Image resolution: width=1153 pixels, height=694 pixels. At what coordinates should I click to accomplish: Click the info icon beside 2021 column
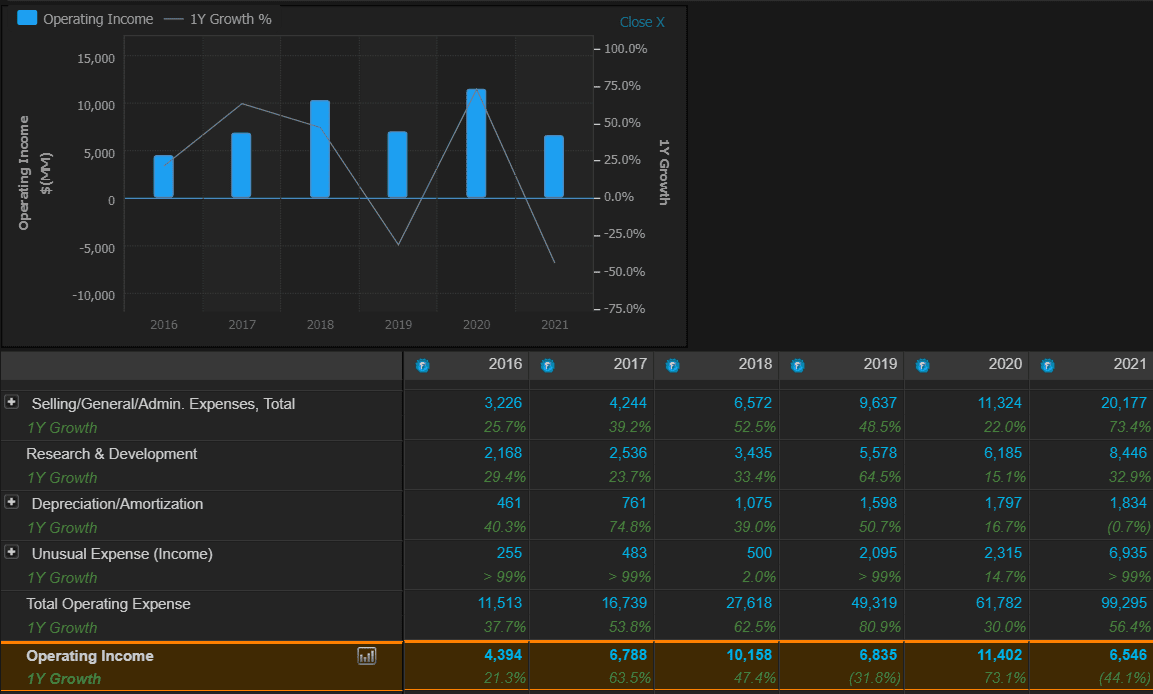pyautogui.click(x=1047, y=365)
